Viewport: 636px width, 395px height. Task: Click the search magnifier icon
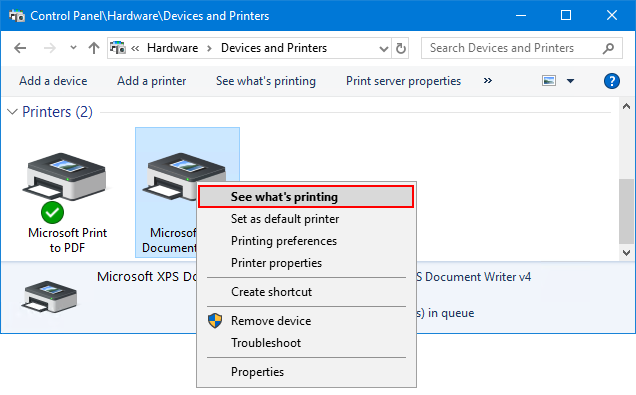point(608,48)
